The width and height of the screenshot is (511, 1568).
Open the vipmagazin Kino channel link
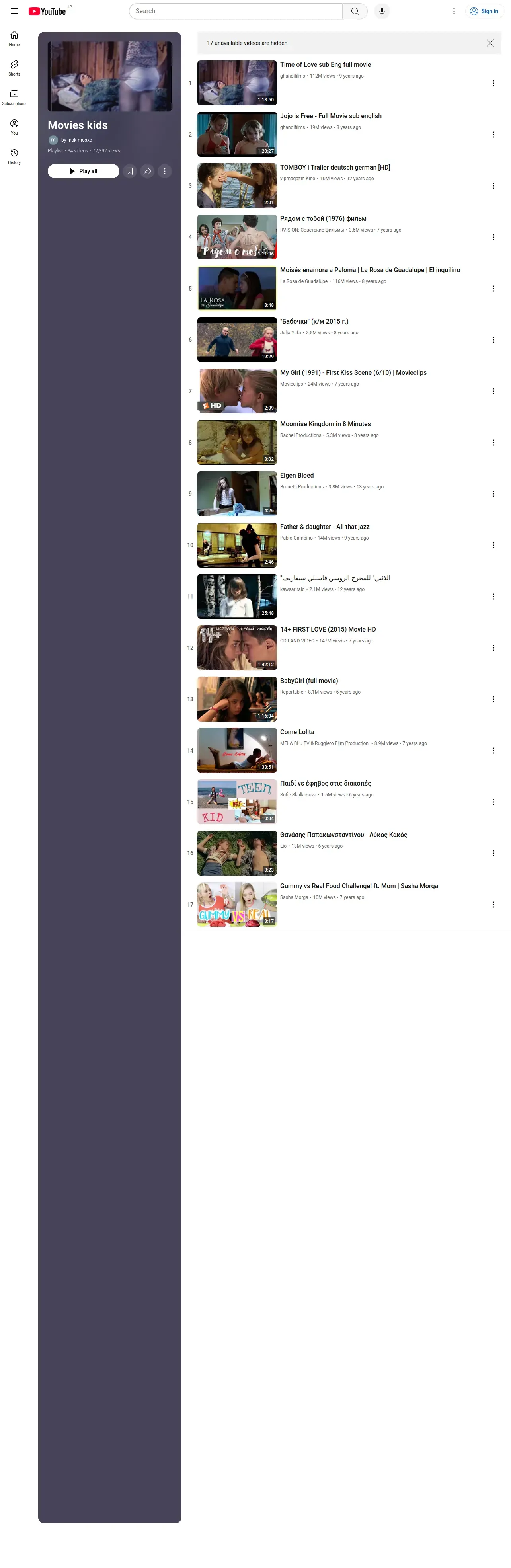(x=298, y=179)
